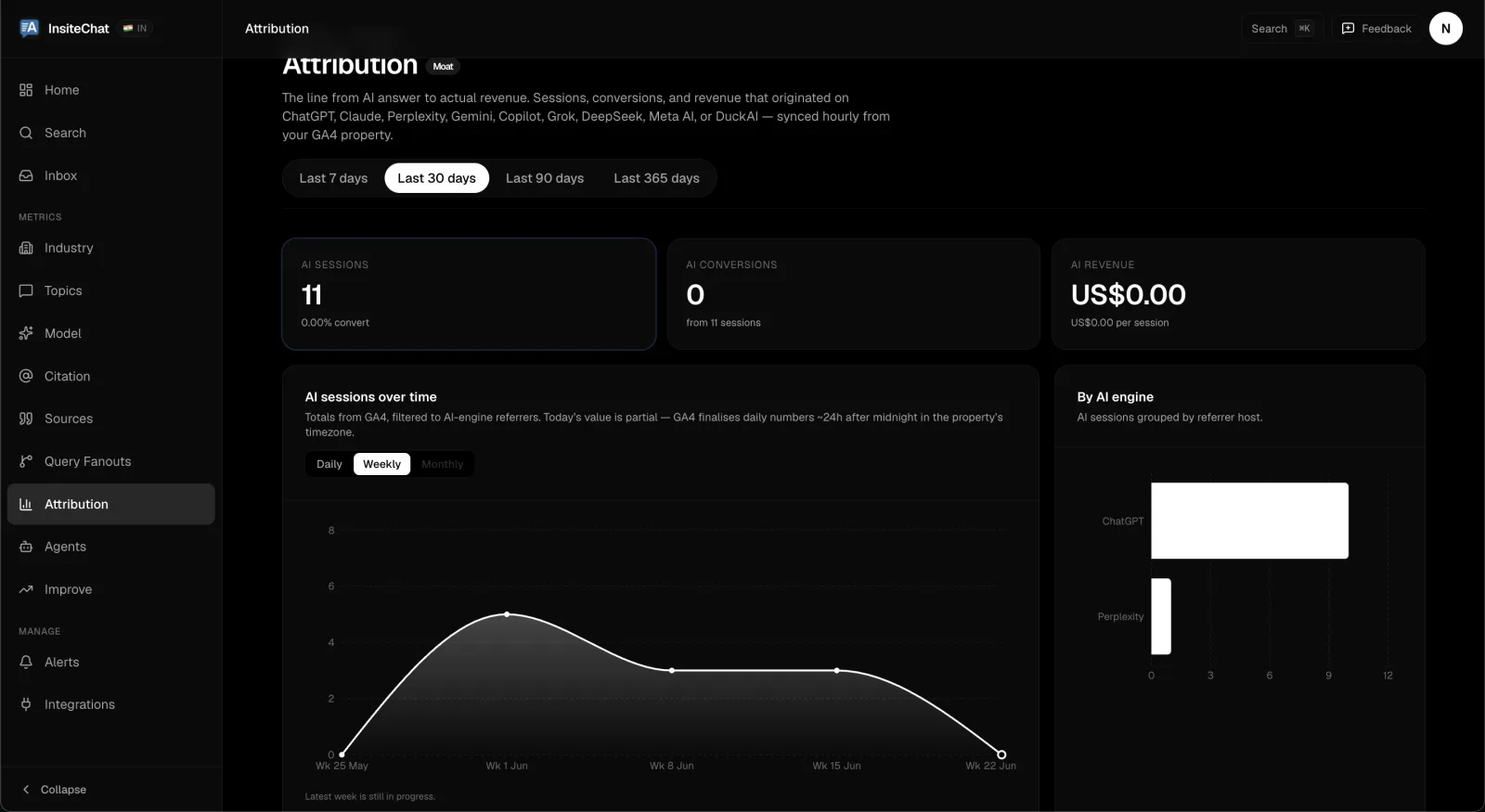Click the Wk 25 May data point

click(x=342, y=754)
